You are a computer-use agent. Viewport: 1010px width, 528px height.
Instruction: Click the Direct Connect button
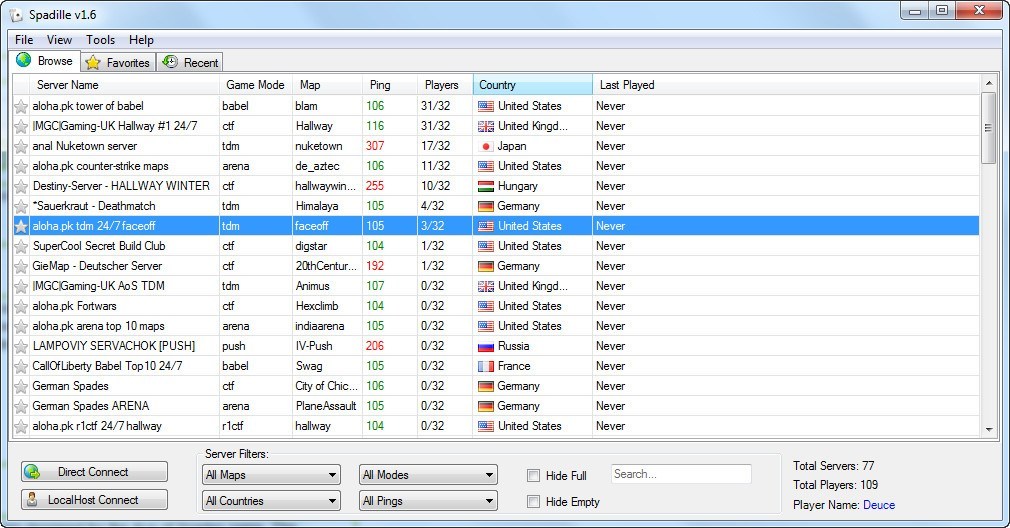tap(94, 471)
